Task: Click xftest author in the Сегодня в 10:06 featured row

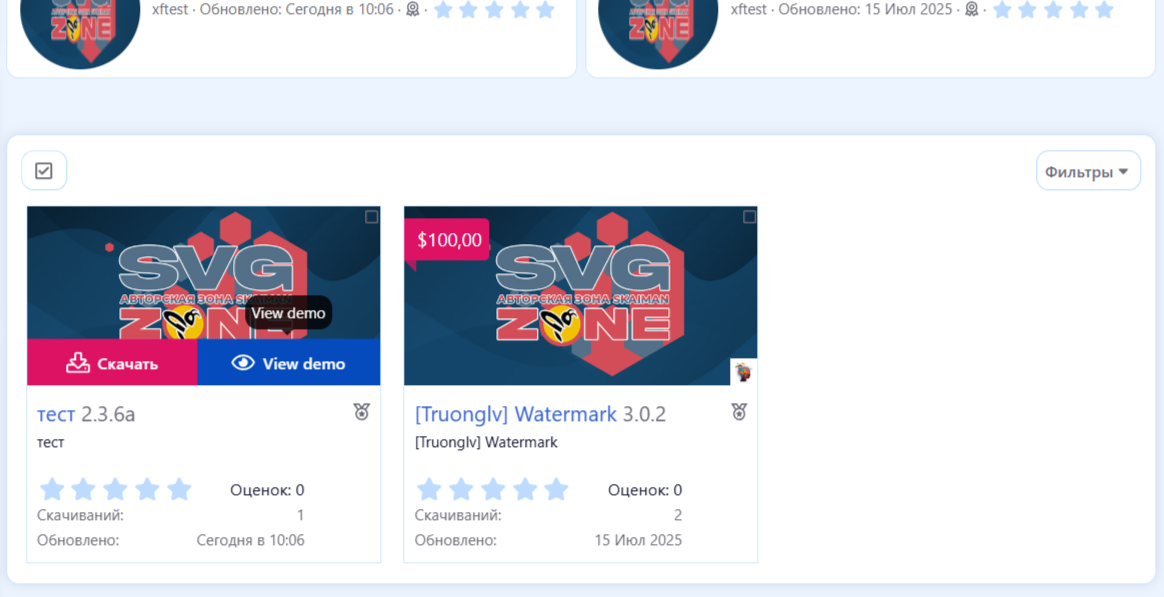Action: (x=170, y=10)
